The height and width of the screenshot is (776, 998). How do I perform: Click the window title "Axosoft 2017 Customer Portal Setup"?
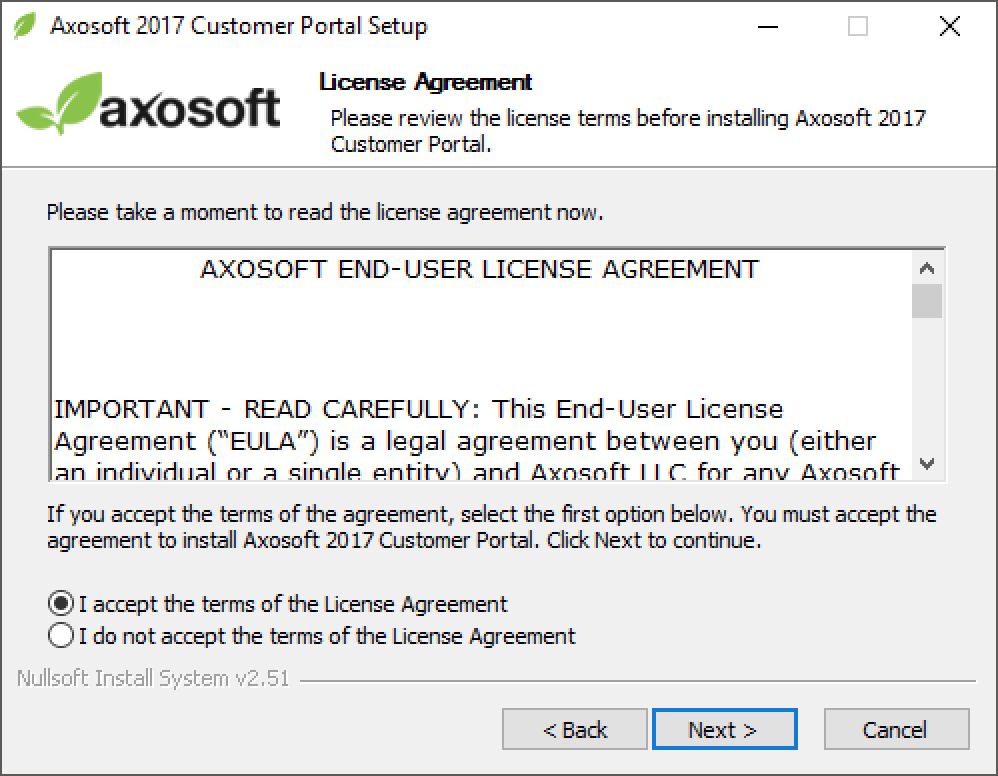[239, 26]
